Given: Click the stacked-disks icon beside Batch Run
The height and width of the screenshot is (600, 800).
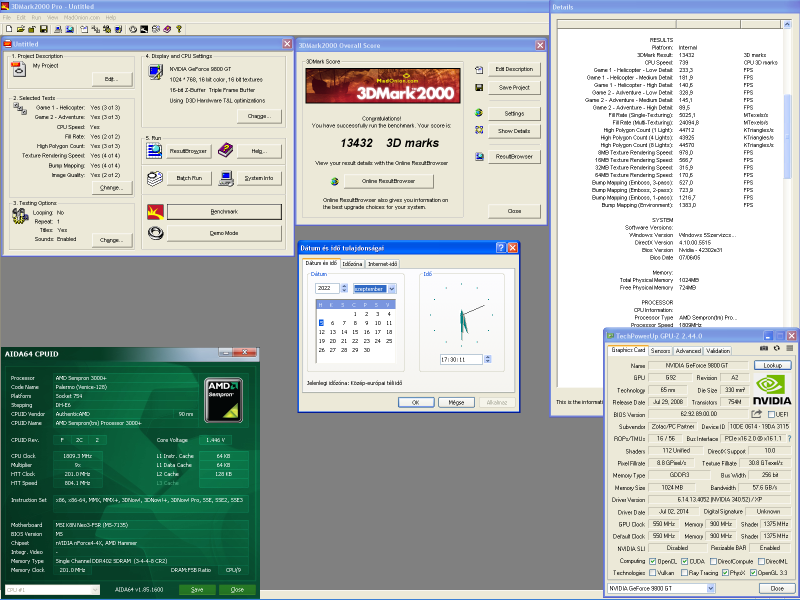Looking at the screenshot, I should click(x=155, y=178).
